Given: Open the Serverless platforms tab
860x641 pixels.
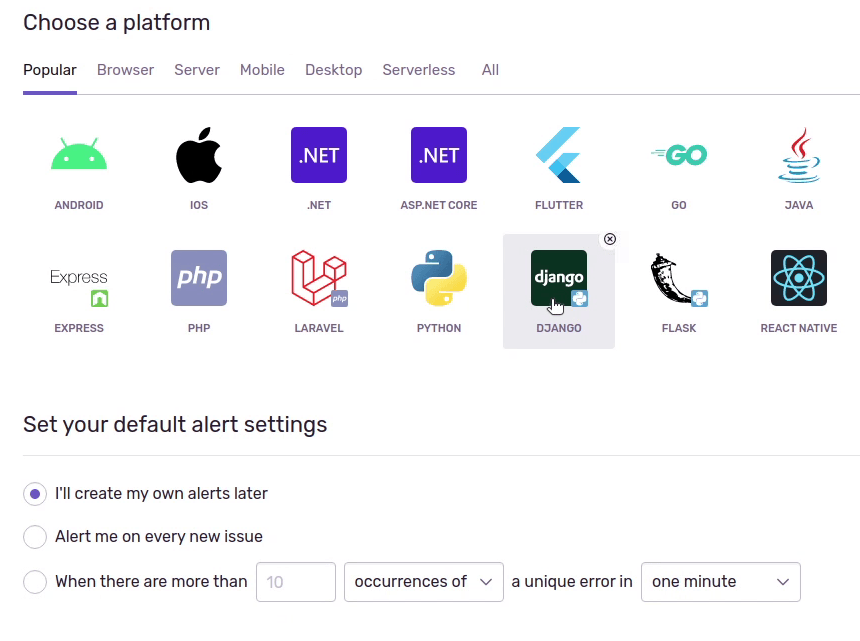Looking at the screenshot, I should click(419, 70).
